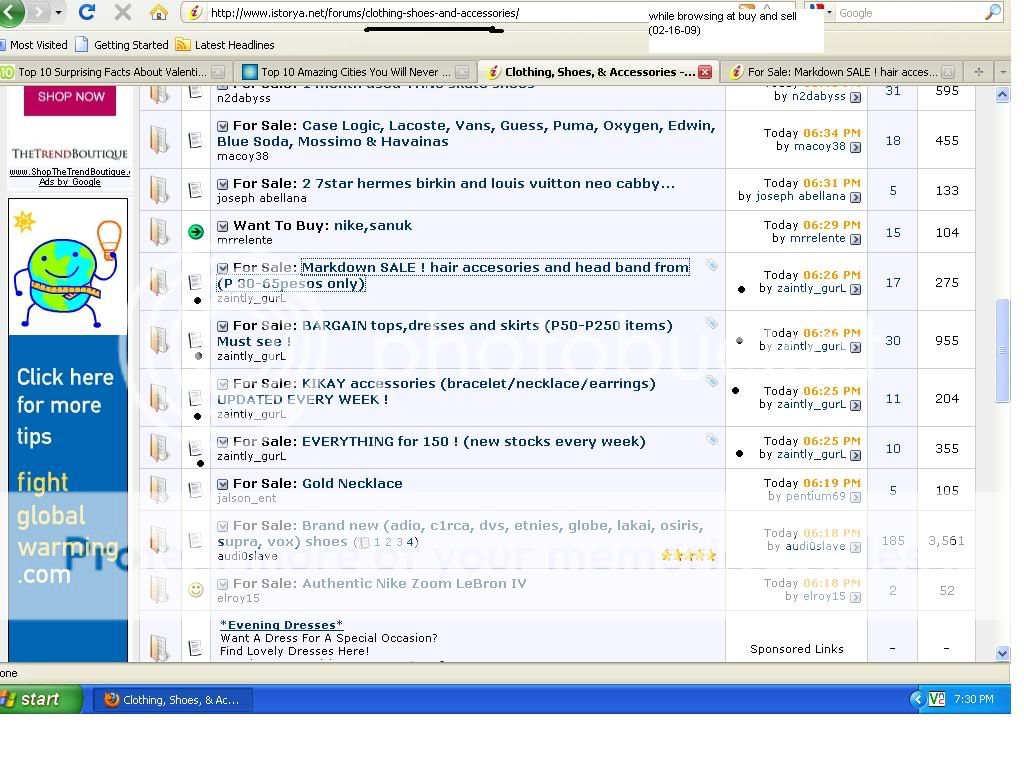Switch to Top 10 Surprising Facts tab

110,72
